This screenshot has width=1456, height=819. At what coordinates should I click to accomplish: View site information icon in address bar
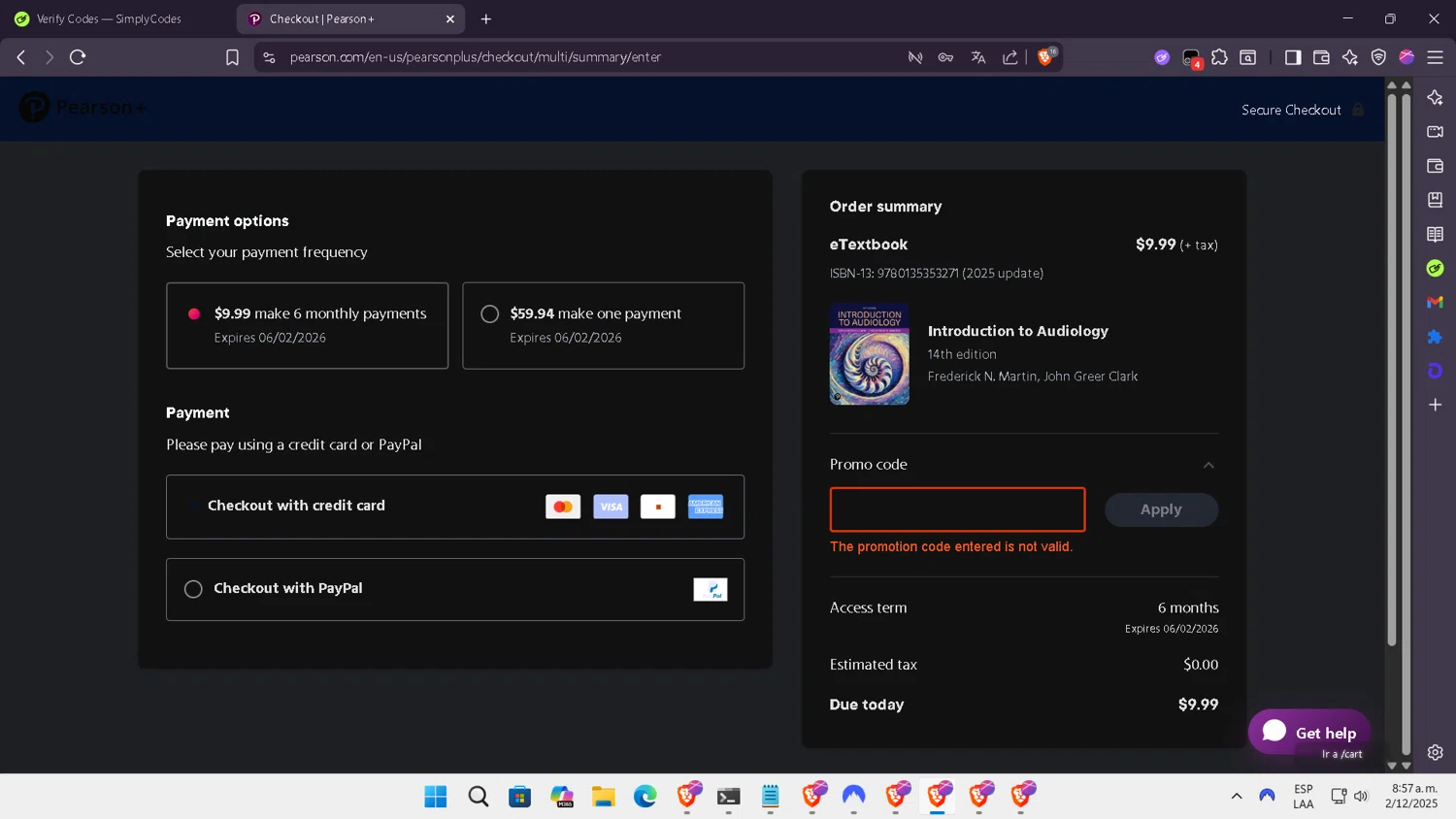tap(269, 57)
